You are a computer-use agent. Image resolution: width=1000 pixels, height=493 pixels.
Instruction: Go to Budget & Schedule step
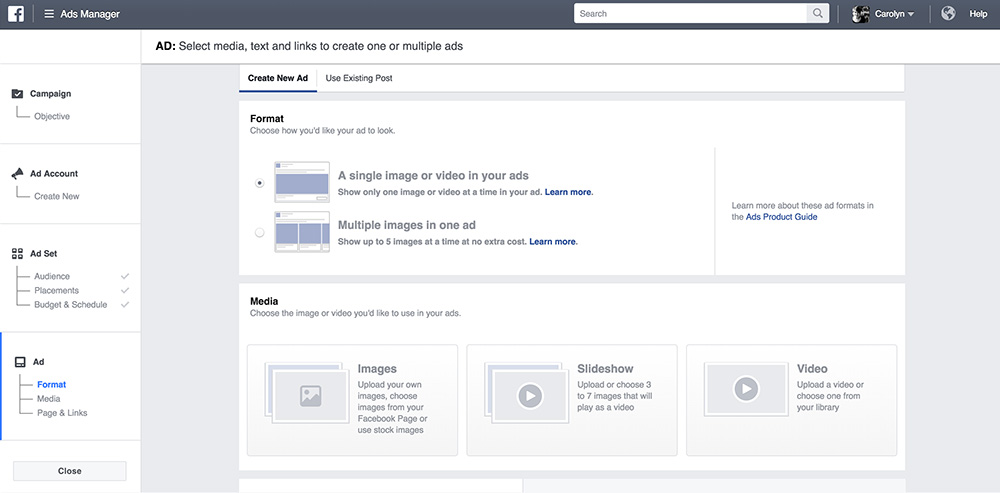[x=71, y=305]
